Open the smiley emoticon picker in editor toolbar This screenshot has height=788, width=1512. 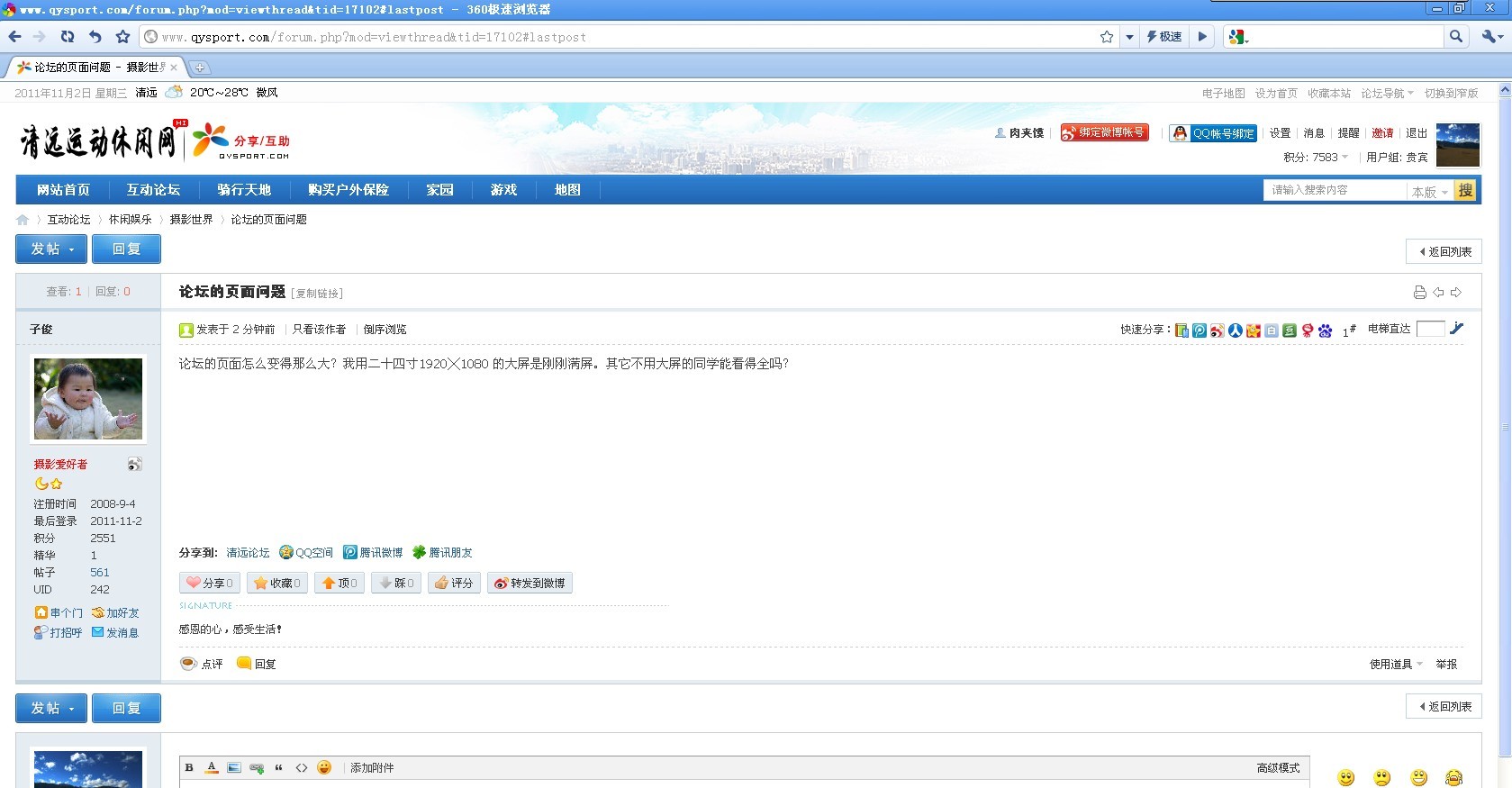(324, 767)
